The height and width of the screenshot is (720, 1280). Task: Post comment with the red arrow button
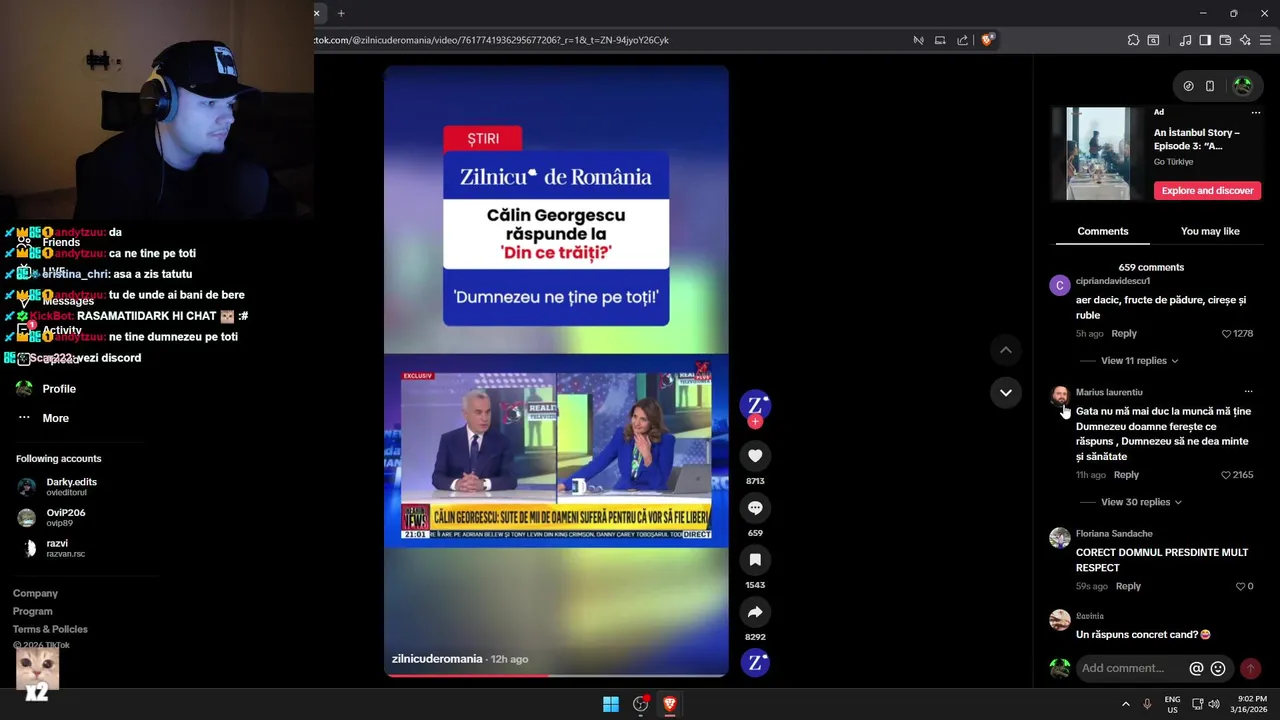point(1250,668)
